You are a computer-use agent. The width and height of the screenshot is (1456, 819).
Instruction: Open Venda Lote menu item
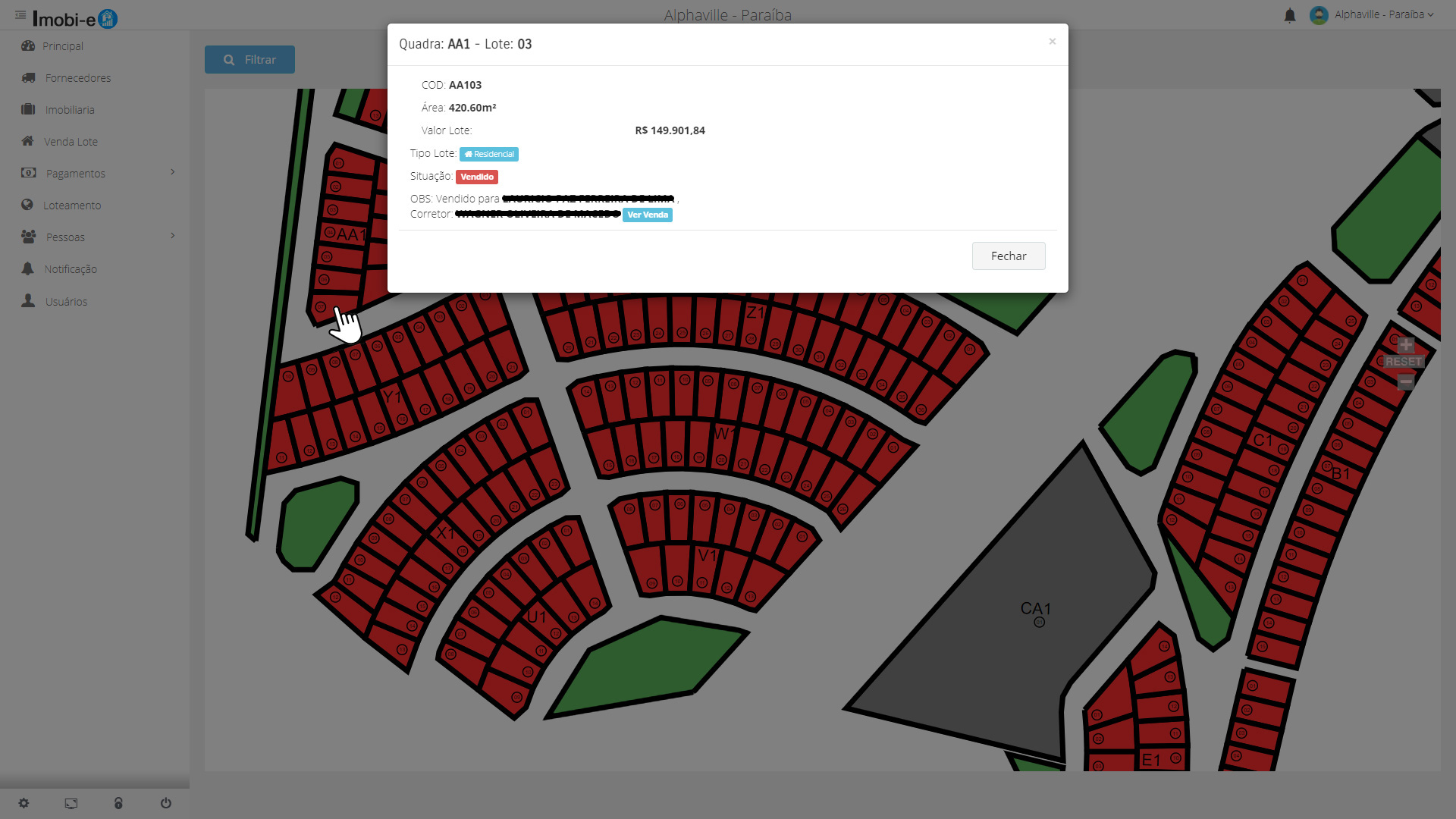[71, 142]
